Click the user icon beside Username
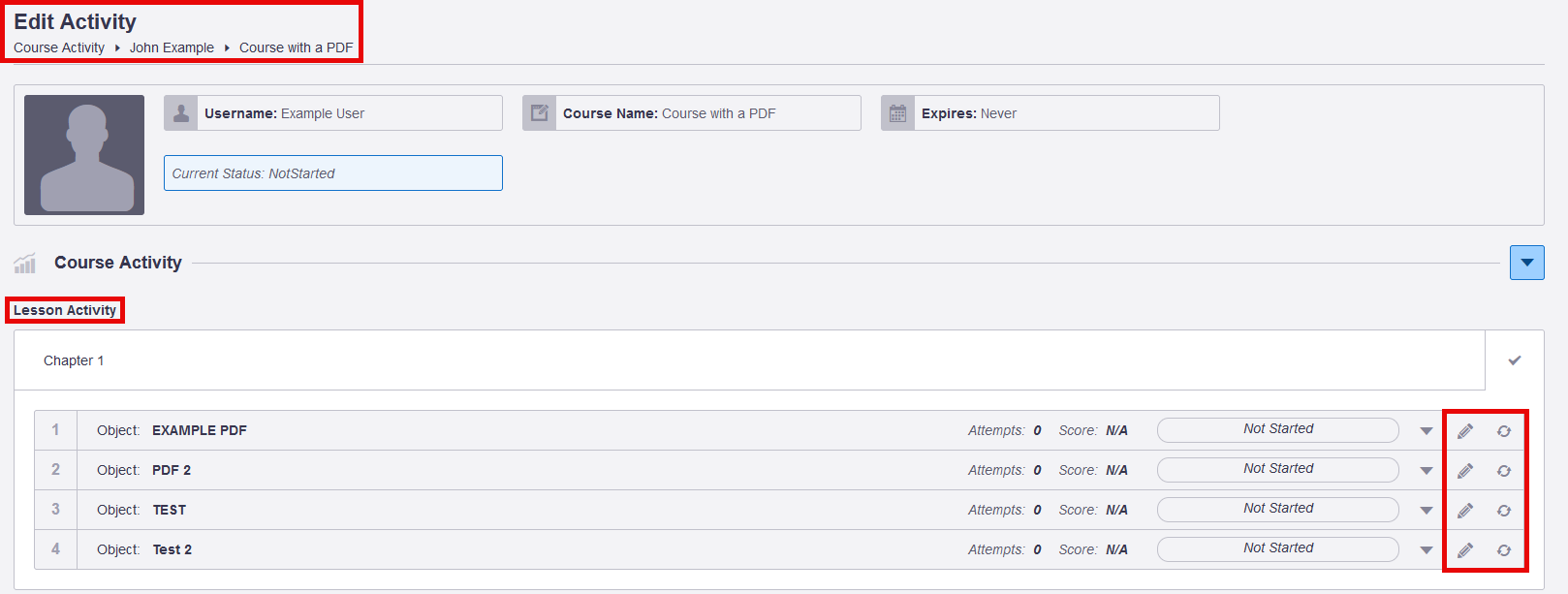1568x594 pixels. tap(181, 113)
